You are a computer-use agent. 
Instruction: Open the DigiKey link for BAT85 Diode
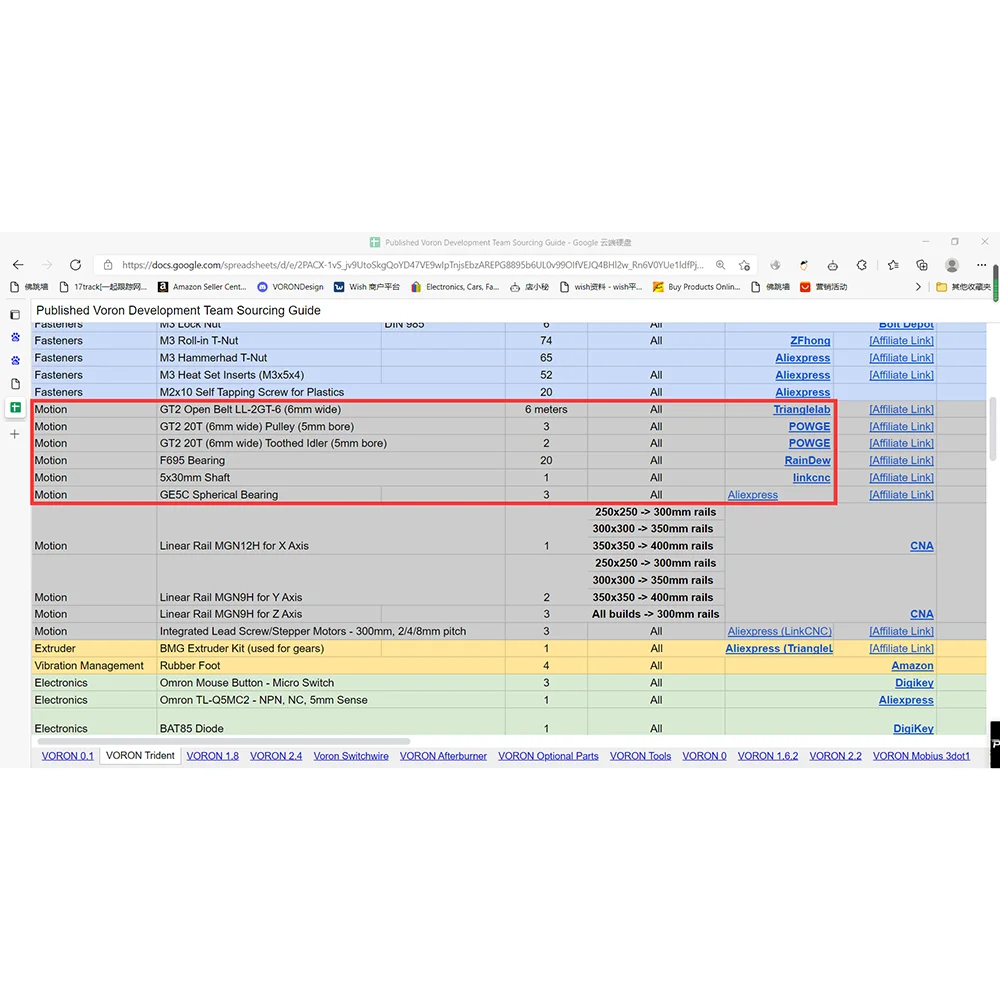(913, 728)
